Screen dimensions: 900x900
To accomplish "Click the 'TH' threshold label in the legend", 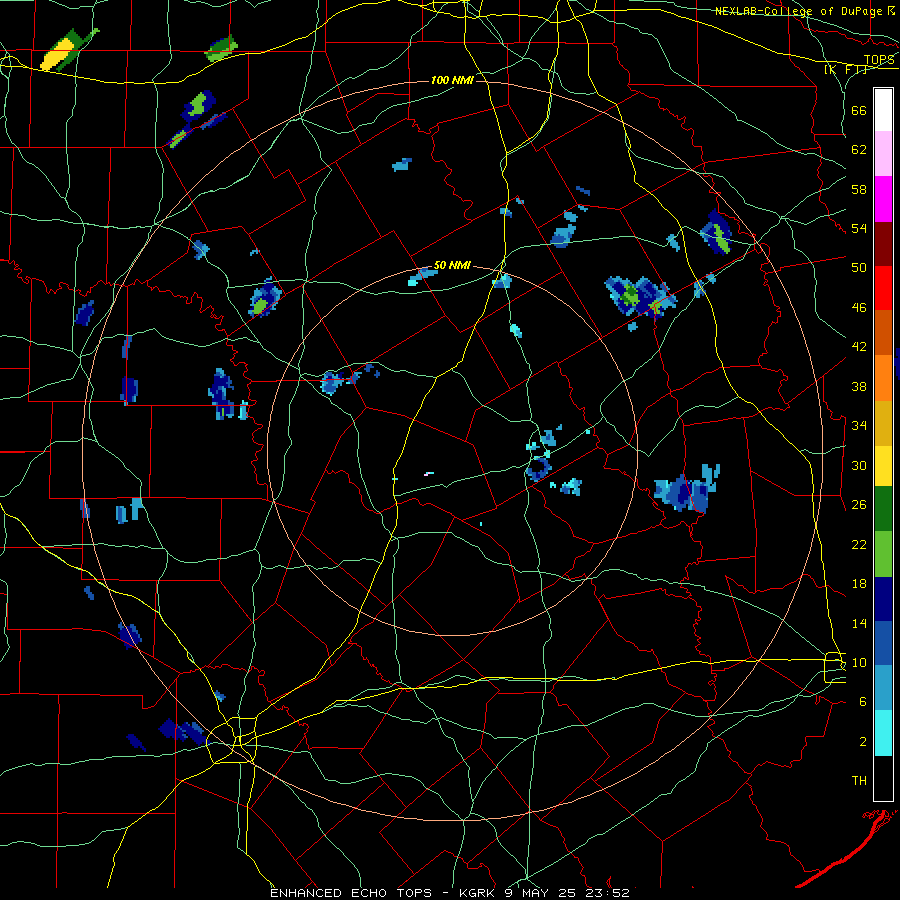I will pos(859,781).
